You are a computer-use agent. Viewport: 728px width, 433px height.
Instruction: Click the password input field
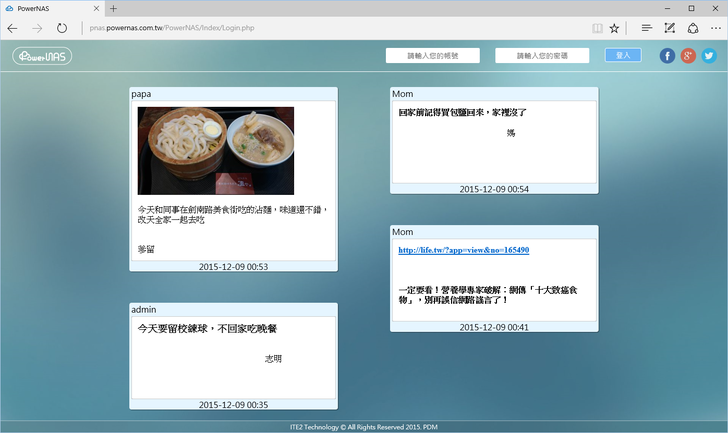[541, 56]
